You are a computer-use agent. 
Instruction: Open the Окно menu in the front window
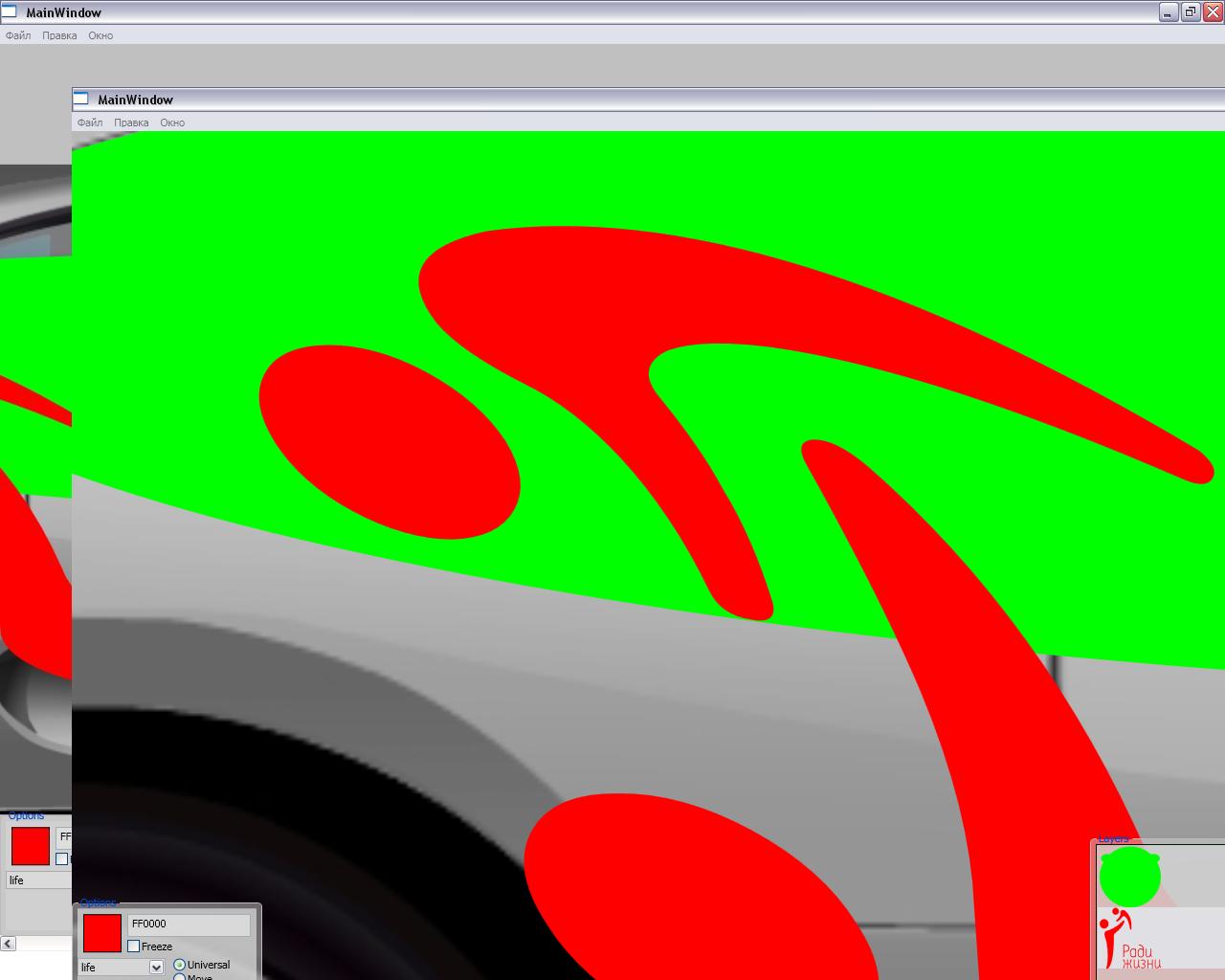(x=172, y=122)
